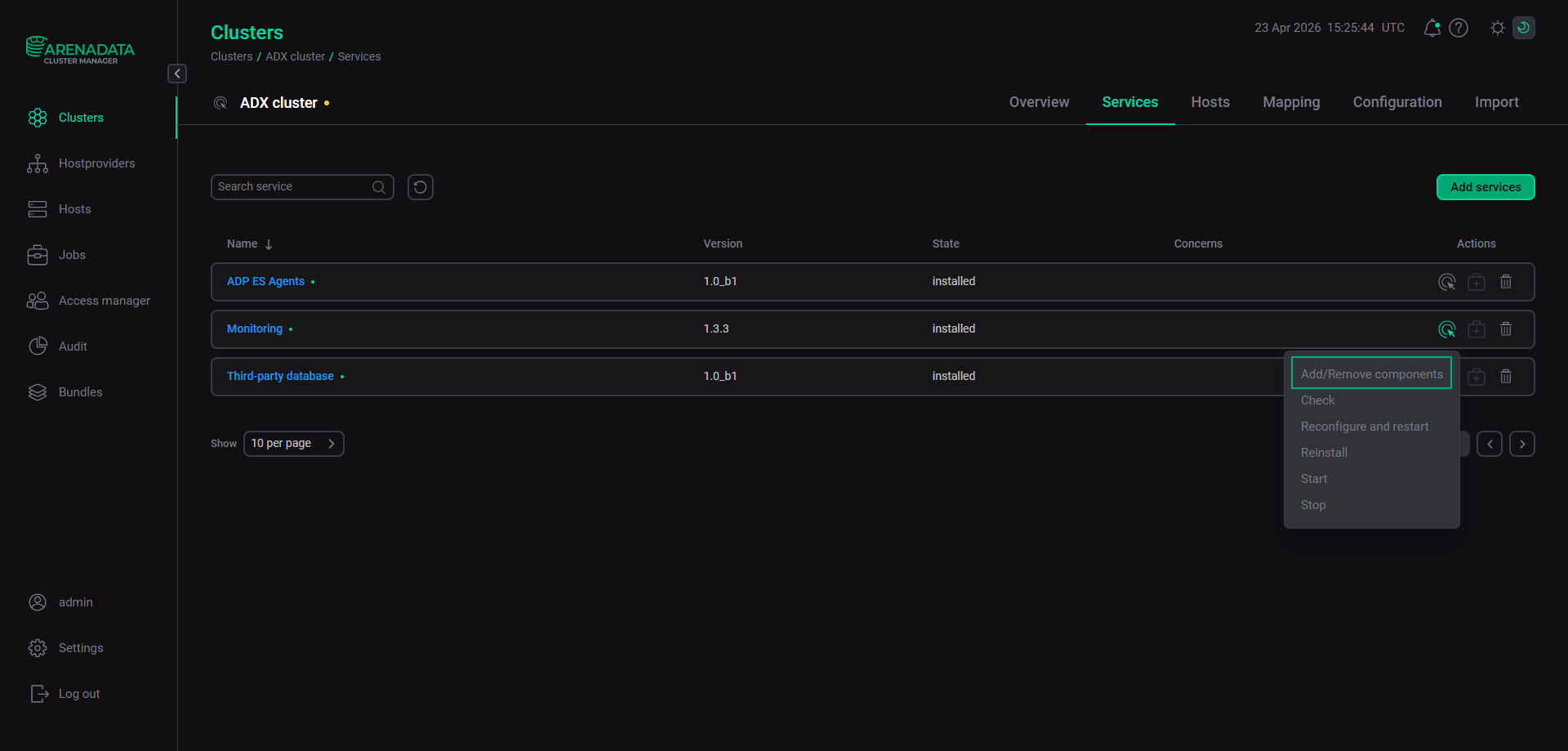
Task: Click ADX cluster in breadcrumb
Action: tap(295, 56)
